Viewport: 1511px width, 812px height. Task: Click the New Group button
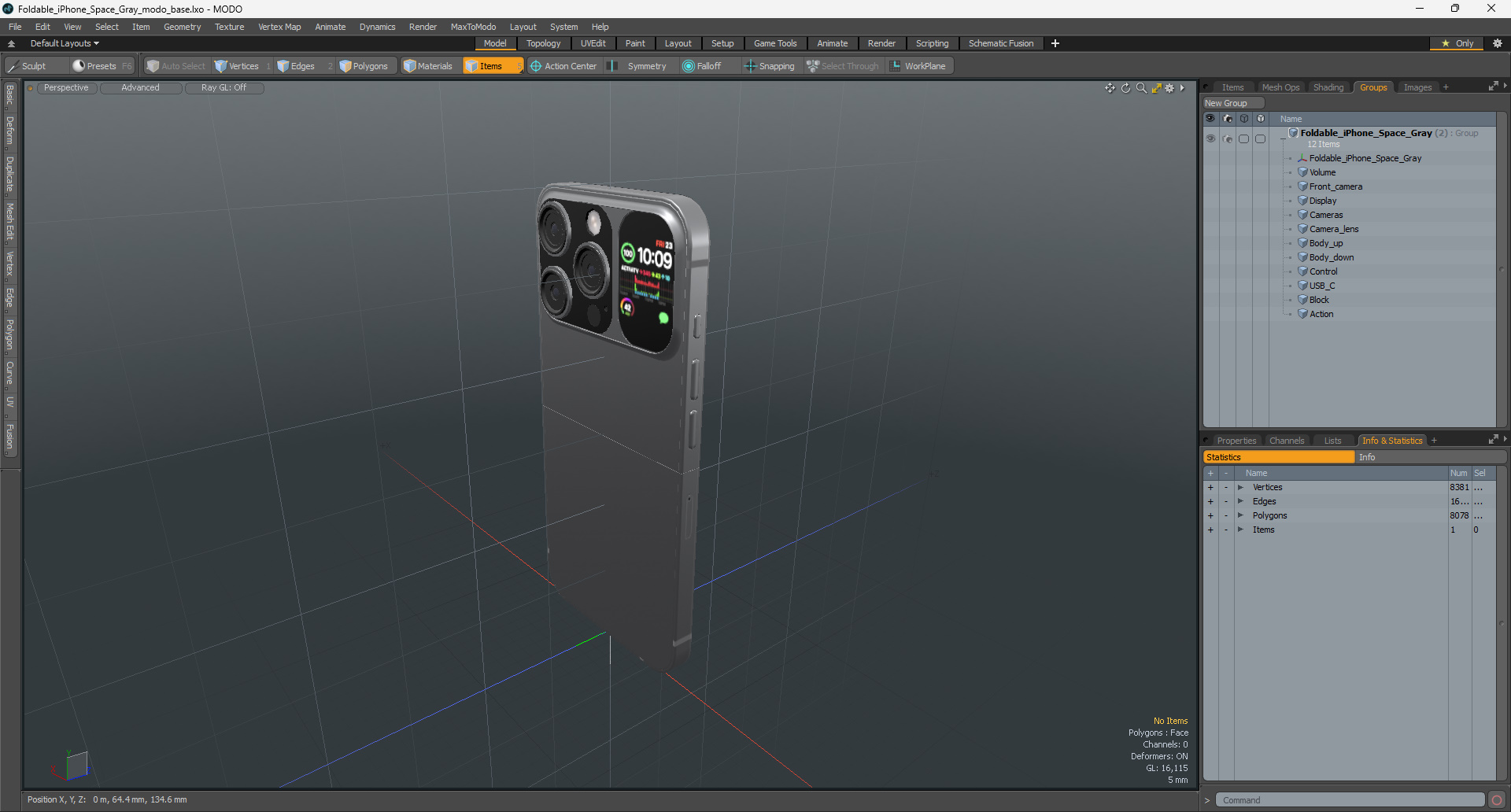(1232, 103)
